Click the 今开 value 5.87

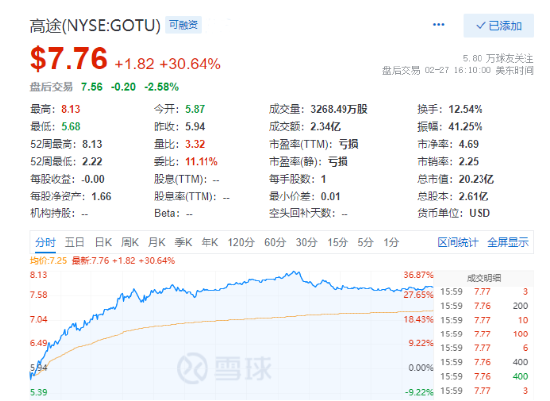[x=195, y=109]
